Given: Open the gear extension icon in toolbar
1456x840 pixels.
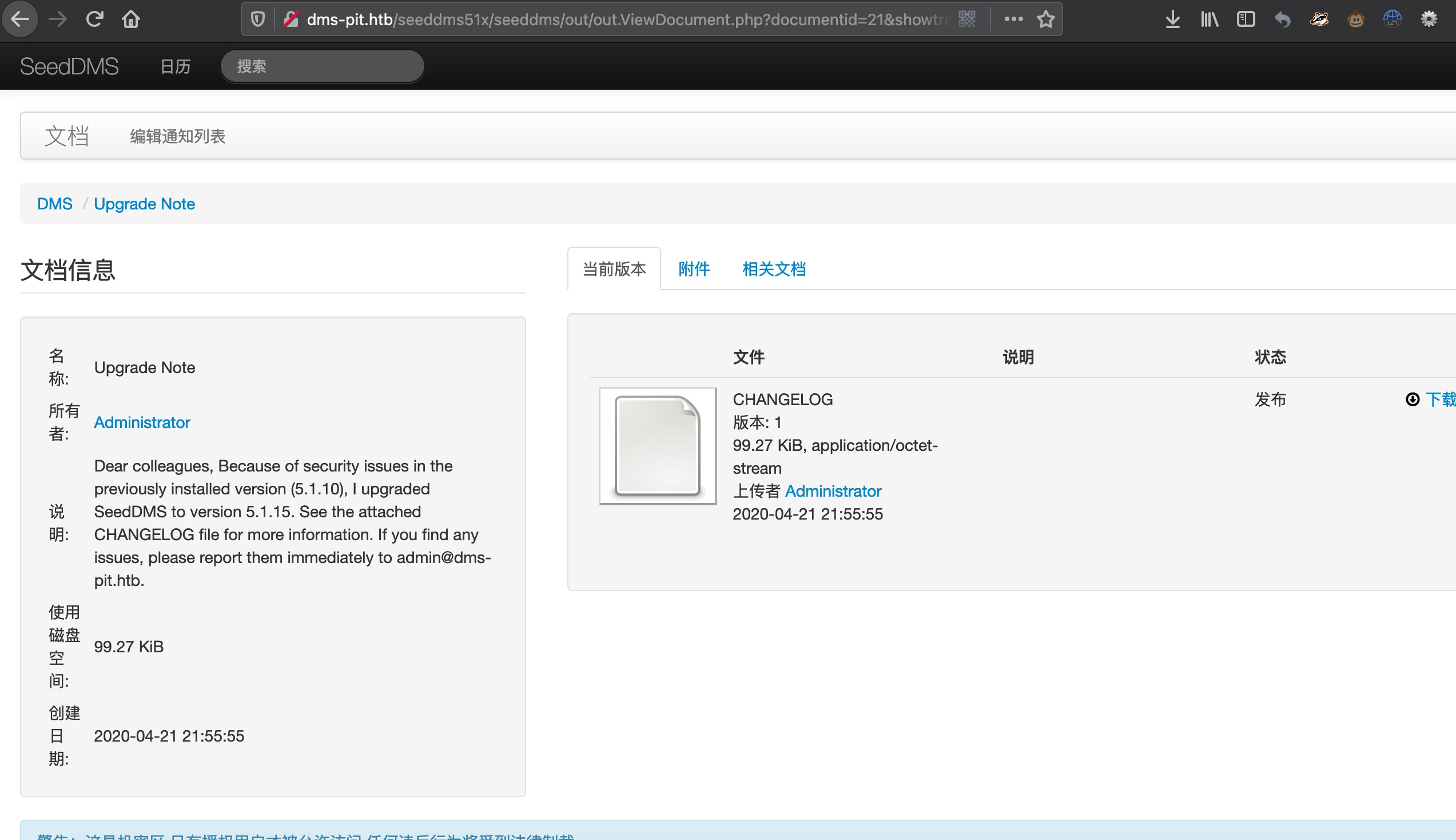Looking at the screenshot, I should pos(1429,19).
